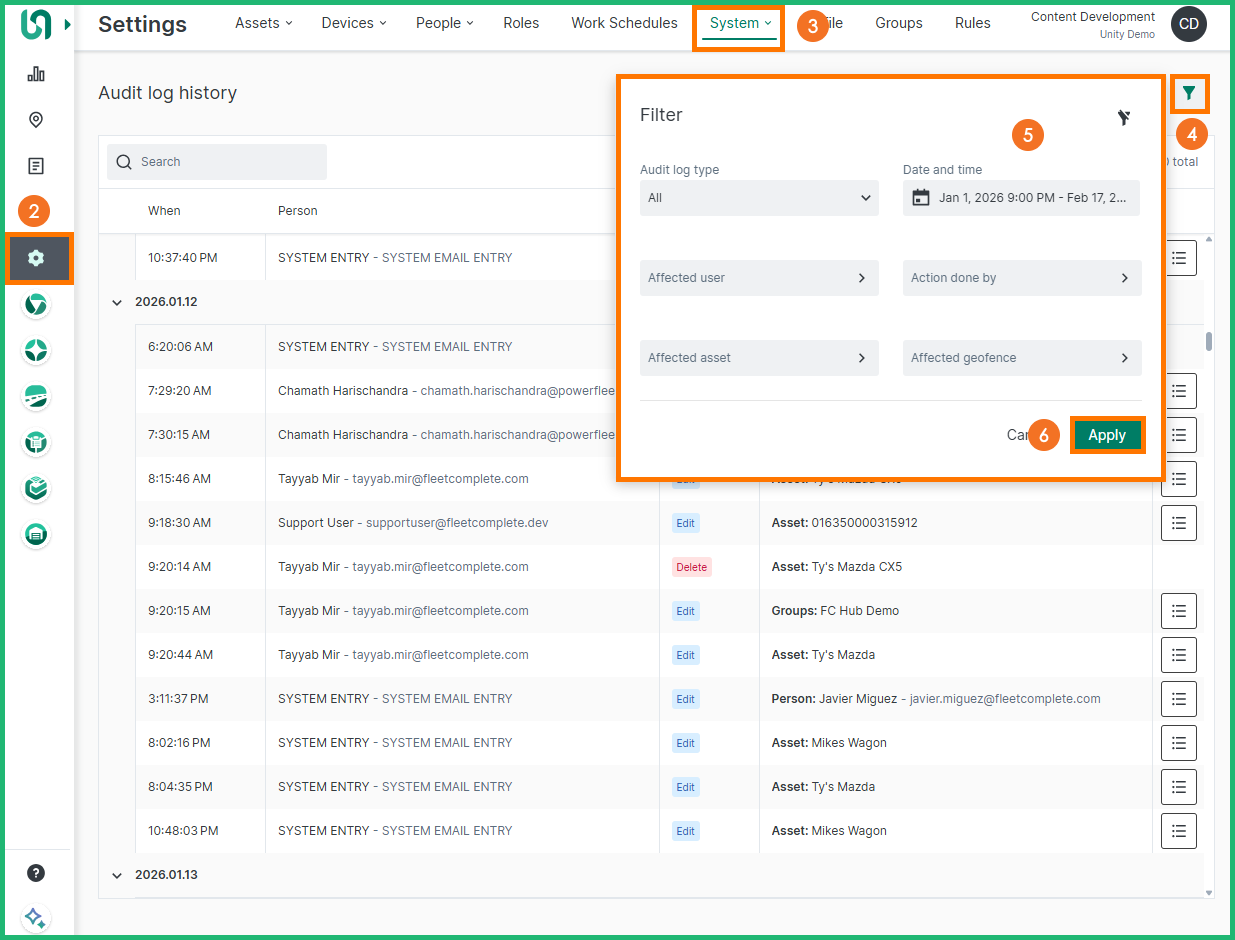Collapse the 2026.01.12 date group
Viewport: 1235px width, 940px height.
[x=117, y=302]
